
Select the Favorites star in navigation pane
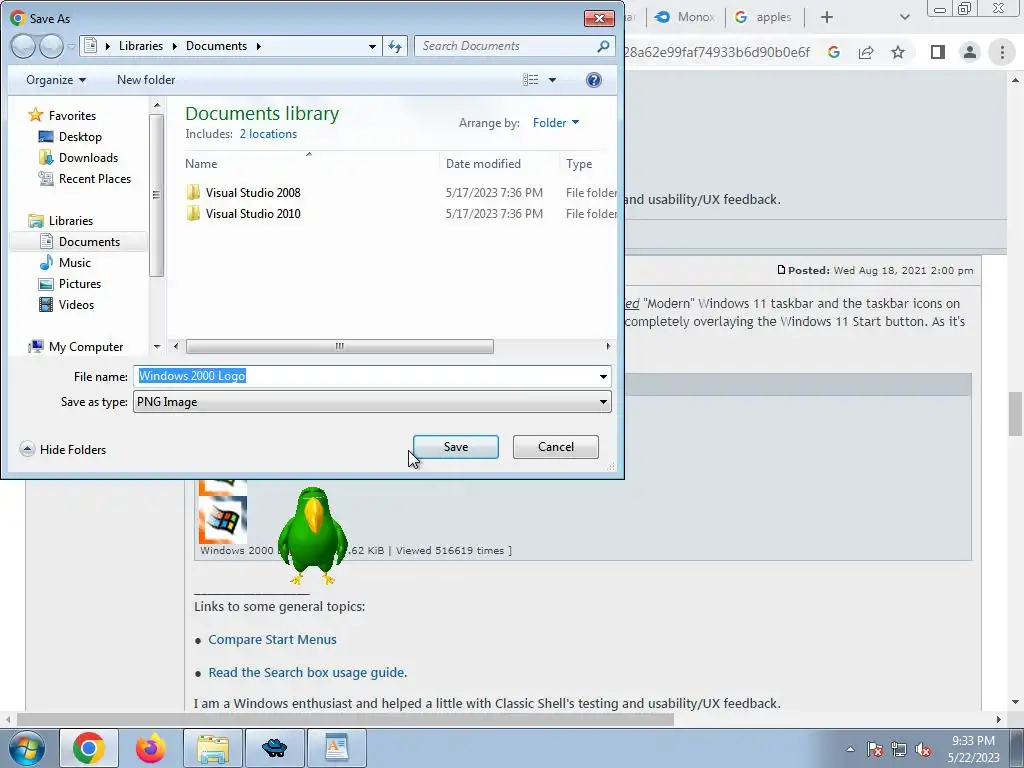(35, 116)
